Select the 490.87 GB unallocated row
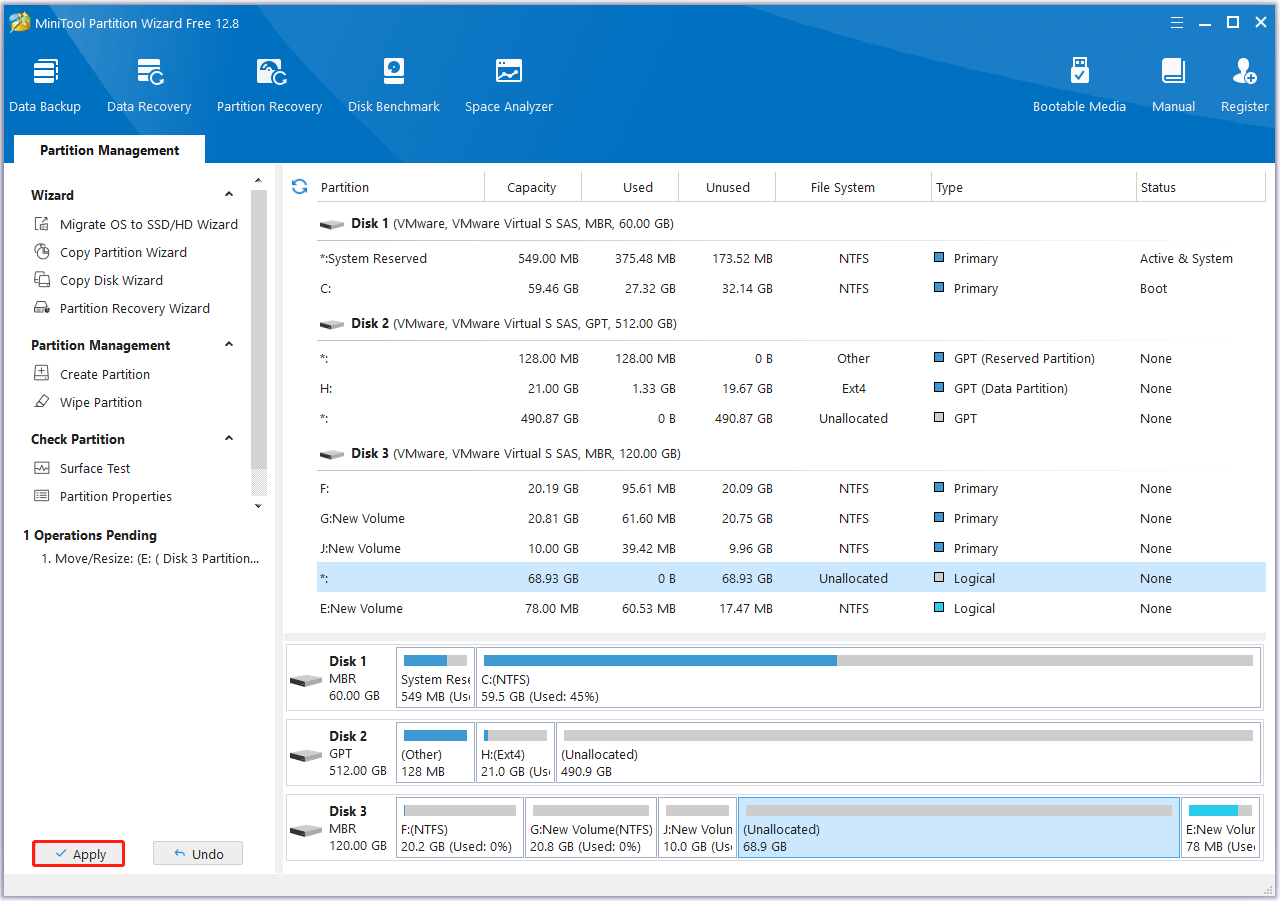This screenshot has width=1280, height=902. (791, 419)
